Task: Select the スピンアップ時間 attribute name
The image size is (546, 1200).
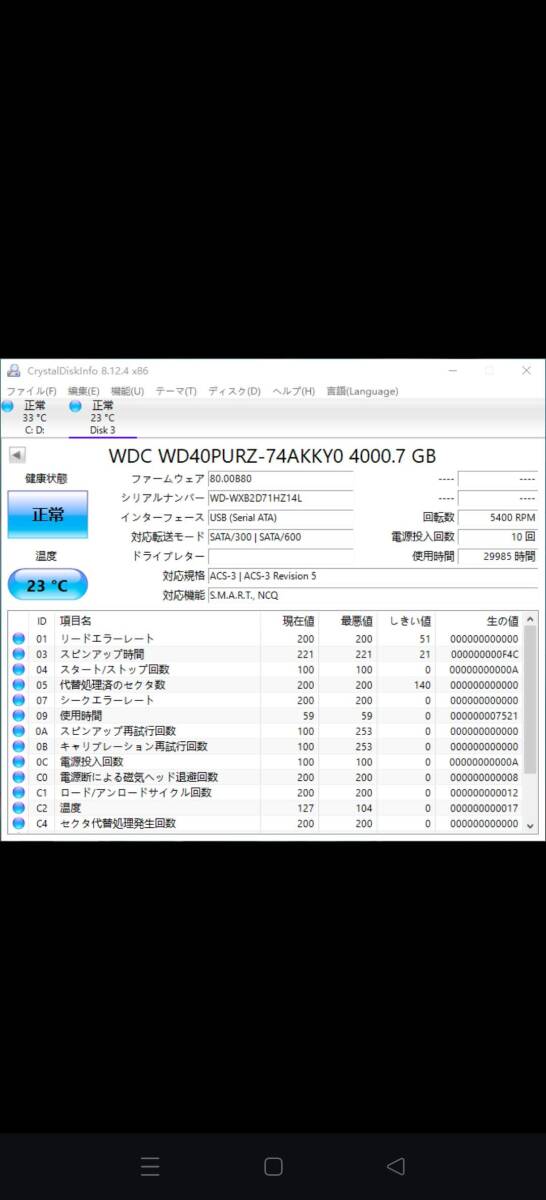Action: click(101, 654)
